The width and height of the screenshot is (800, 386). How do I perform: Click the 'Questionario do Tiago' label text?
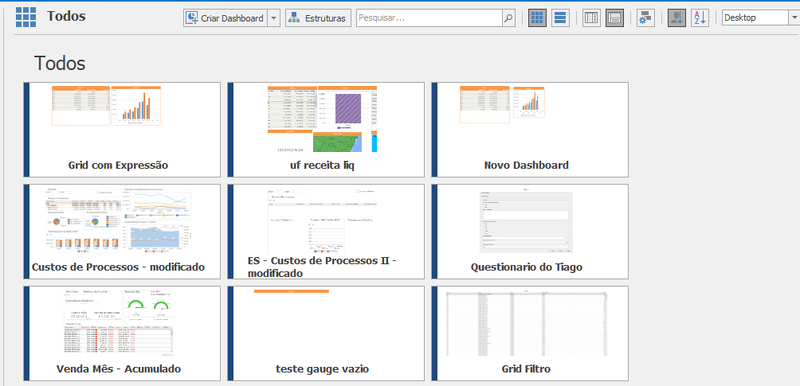tap(527, 267)
